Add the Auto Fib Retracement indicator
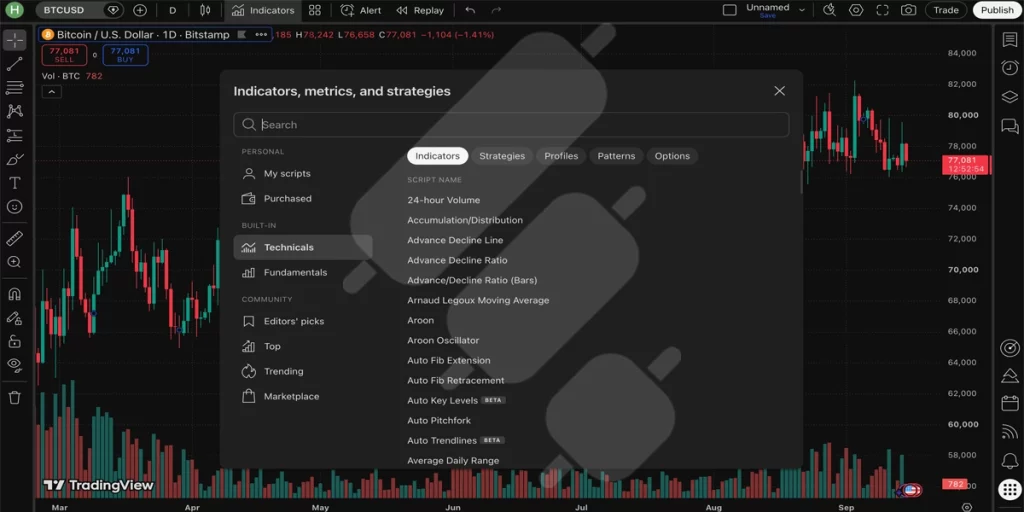This screenshot has width=1024, height=512. click(455, 380)
